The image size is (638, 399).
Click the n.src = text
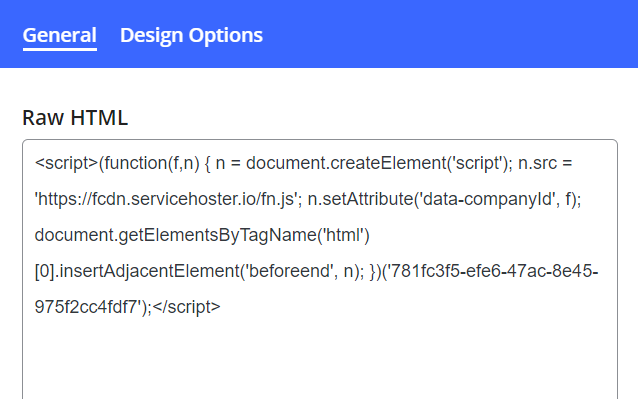[545, 163]
